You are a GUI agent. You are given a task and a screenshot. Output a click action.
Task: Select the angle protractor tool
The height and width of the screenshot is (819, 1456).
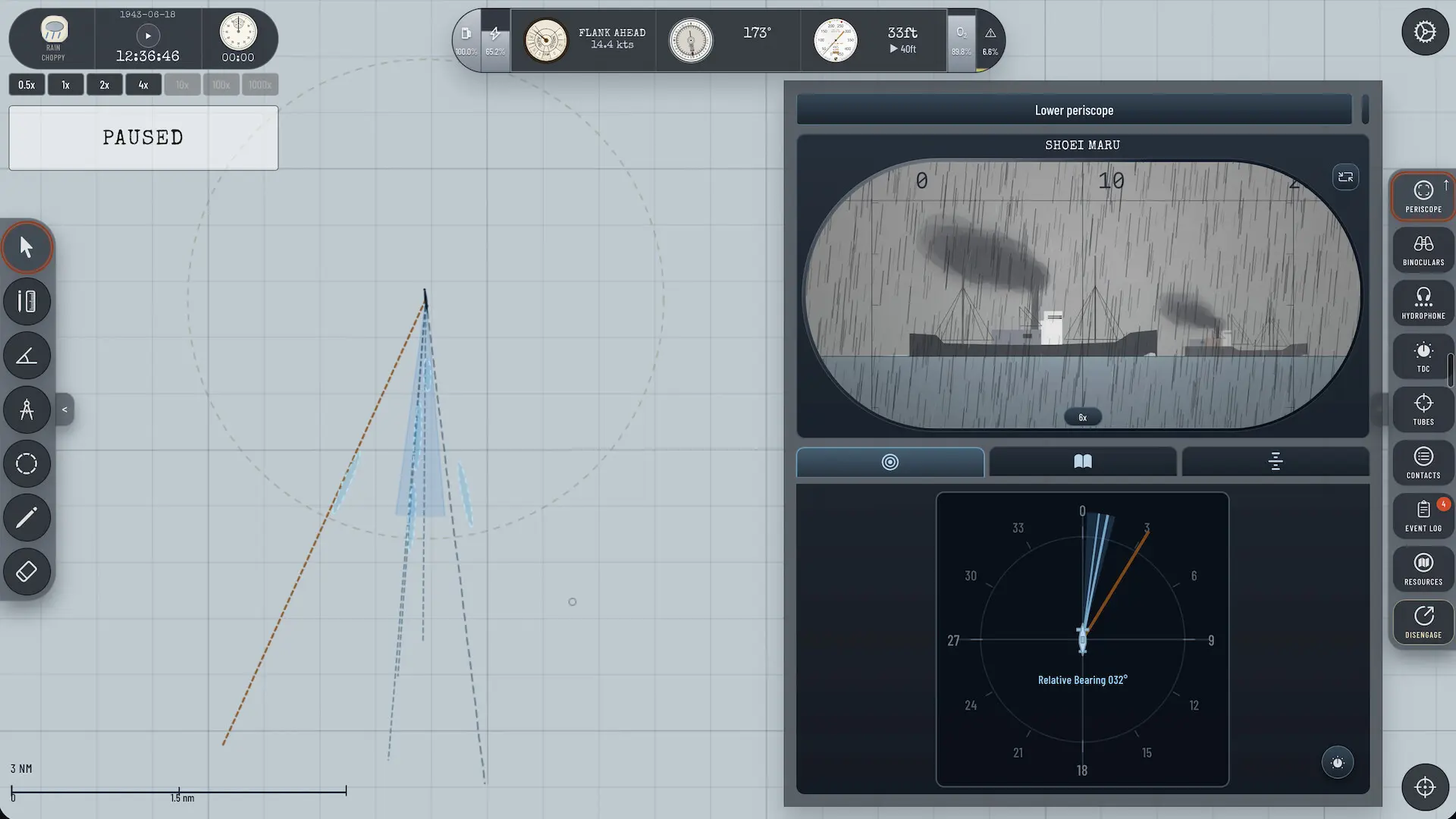coord(27,356)
